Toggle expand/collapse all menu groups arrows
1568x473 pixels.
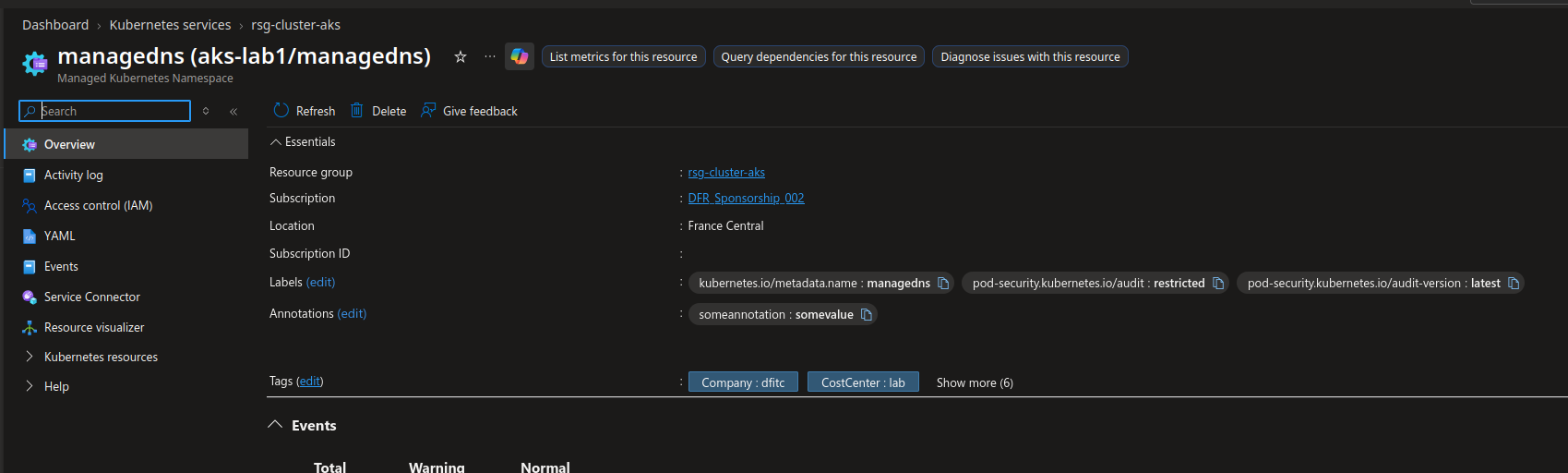206,111
